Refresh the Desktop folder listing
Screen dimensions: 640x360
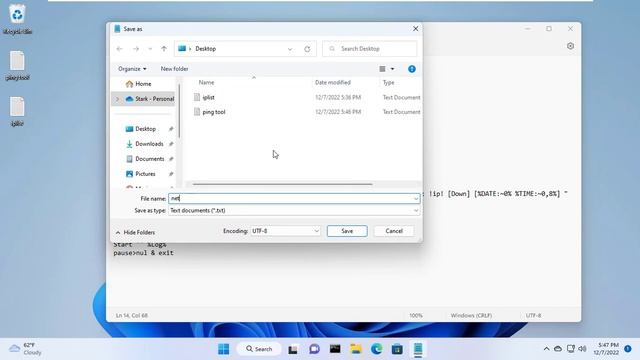point(307,49)
